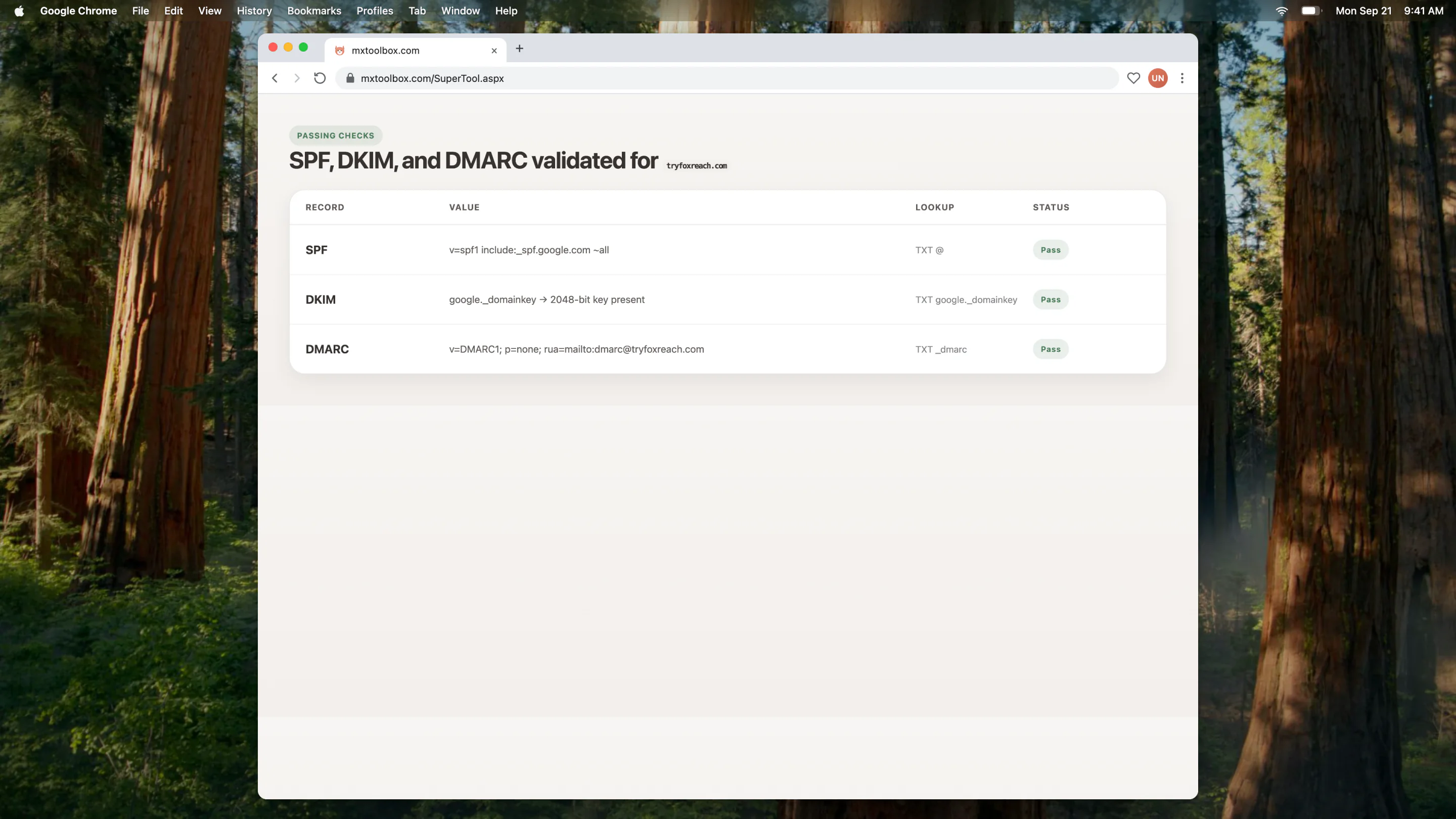Open a new tab with plus button
Screen dimensions: 1456x819
[519, 49]
